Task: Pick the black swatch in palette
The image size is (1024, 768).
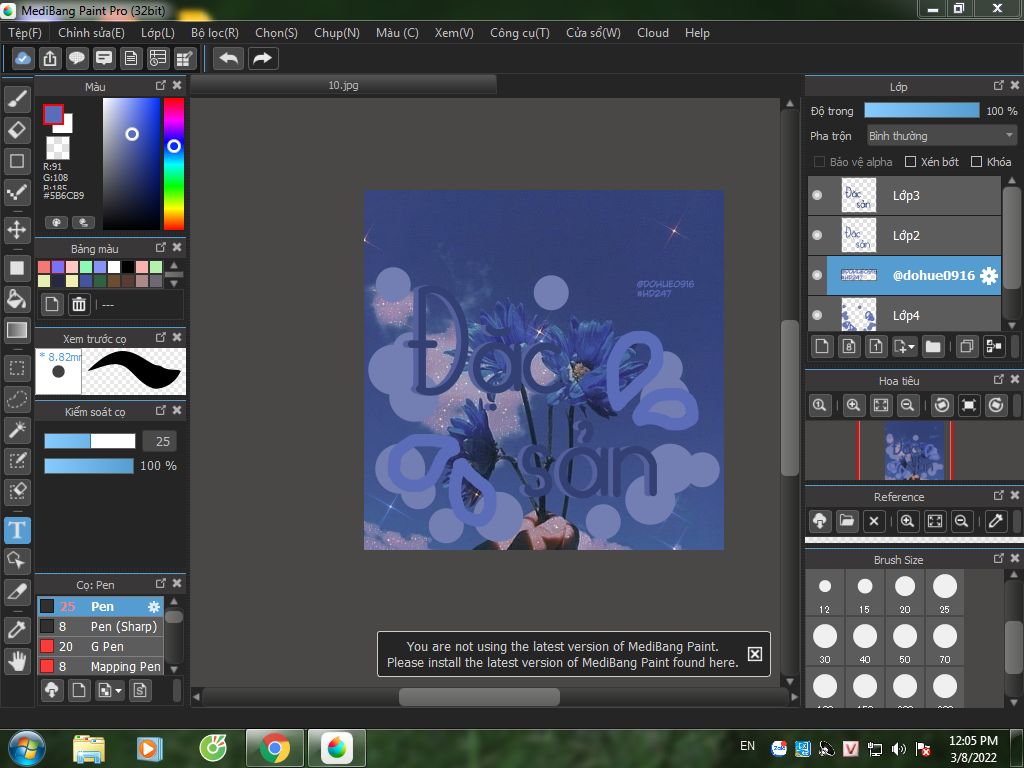Action: pyautogui.click(x=128, y=266)
